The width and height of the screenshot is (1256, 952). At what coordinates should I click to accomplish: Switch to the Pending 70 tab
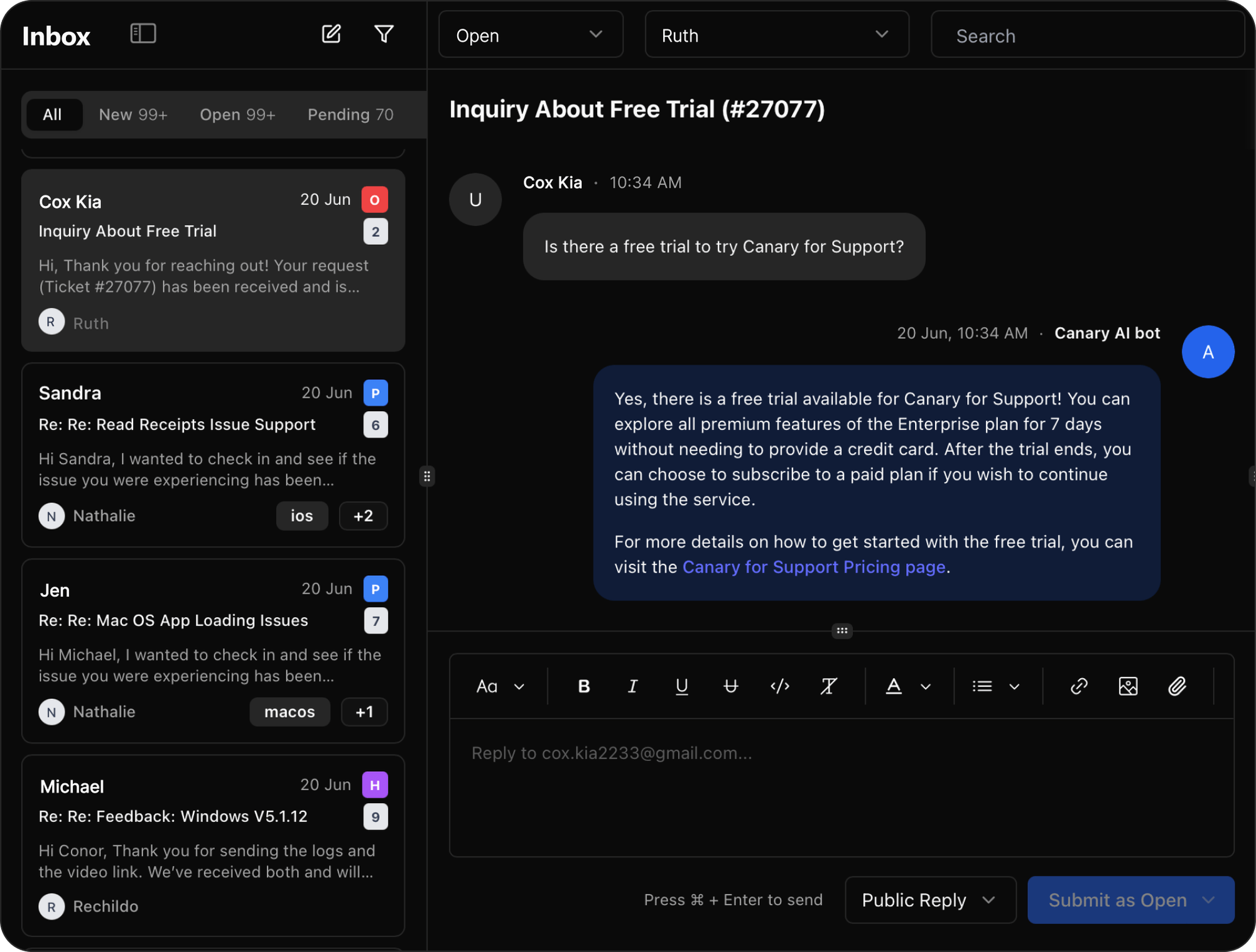(350, 115)
